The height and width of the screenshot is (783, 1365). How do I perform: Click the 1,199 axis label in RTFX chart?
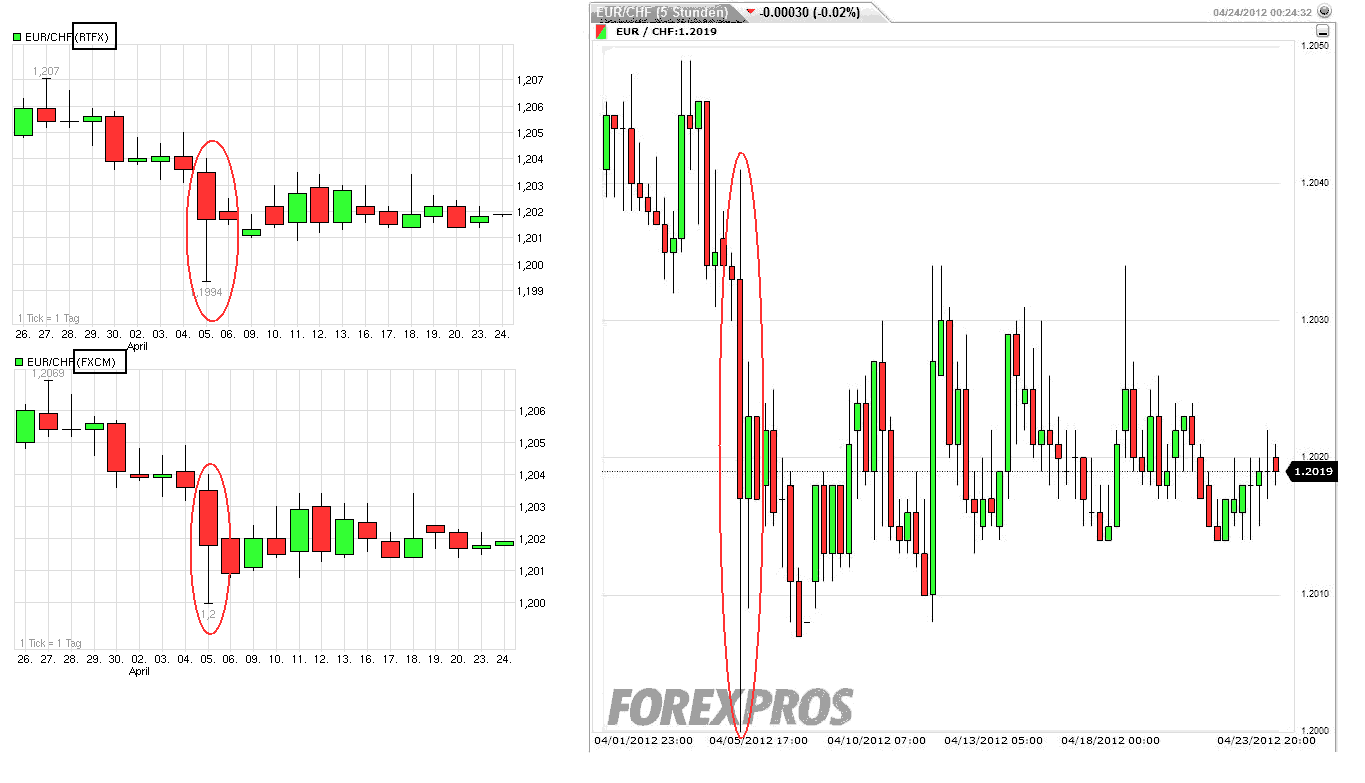531,291
